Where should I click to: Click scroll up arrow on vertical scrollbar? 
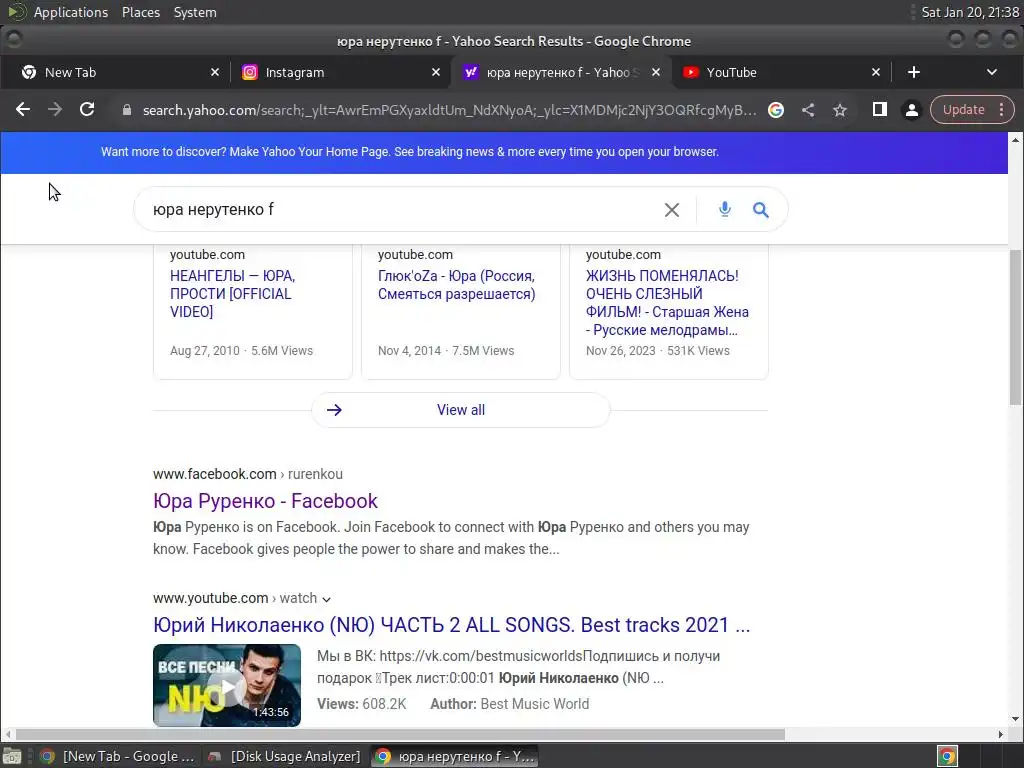pyautogui.click(x=1015, y=139)
